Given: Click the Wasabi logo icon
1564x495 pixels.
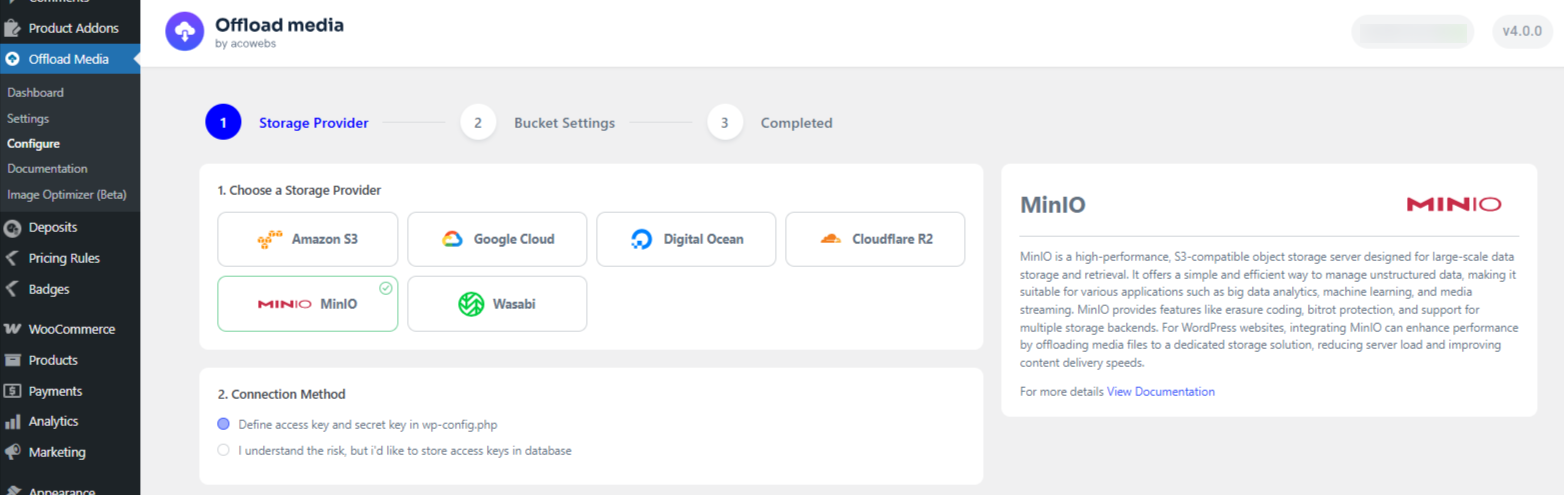Looking at the screenshot, I should 471,304.
